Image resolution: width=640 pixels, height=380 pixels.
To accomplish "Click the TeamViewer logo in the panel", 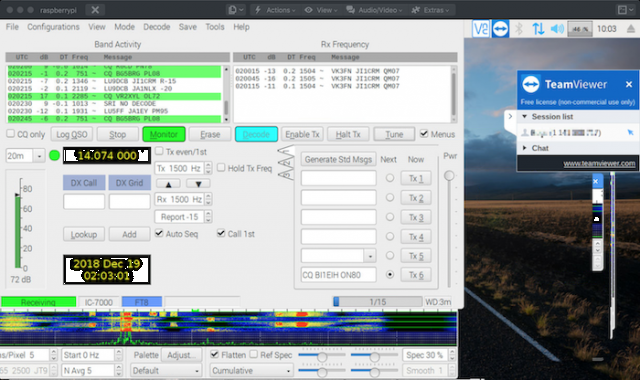I will click(x=531, y=84).
